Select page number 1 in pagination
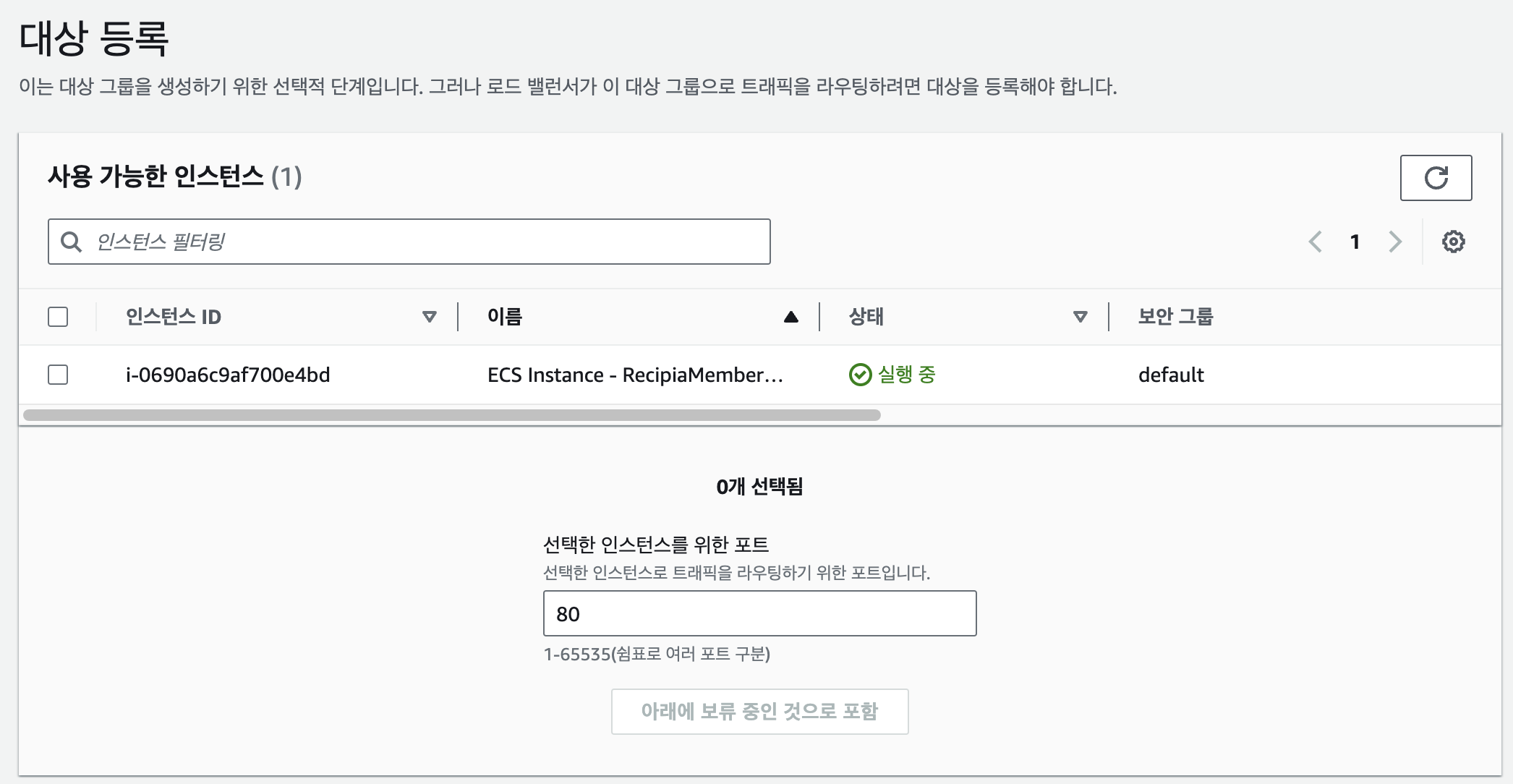This screenshot has width=1513, height=784. click(x=1355, y=242)
